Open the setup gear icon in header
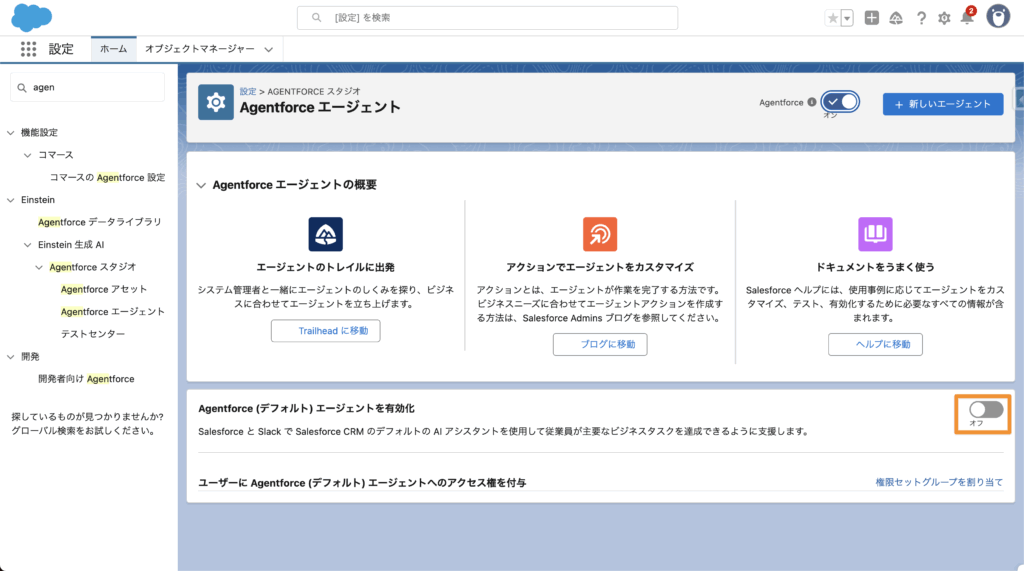The width and height of the screenshot is (1024, 571). 944,18
